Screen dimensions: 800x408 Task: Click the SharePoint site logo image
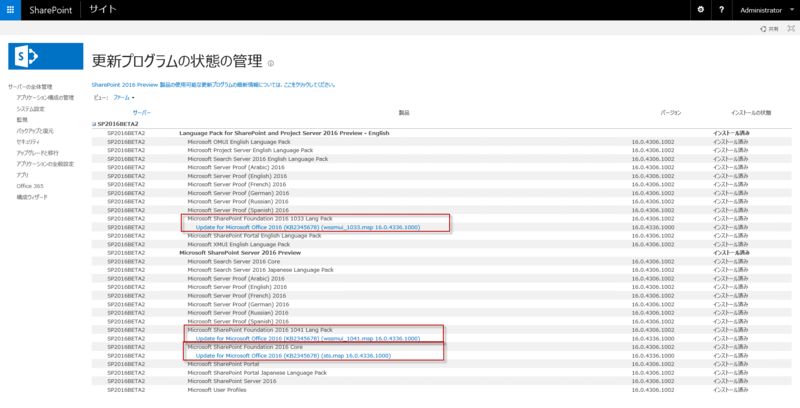coord(45,56)
